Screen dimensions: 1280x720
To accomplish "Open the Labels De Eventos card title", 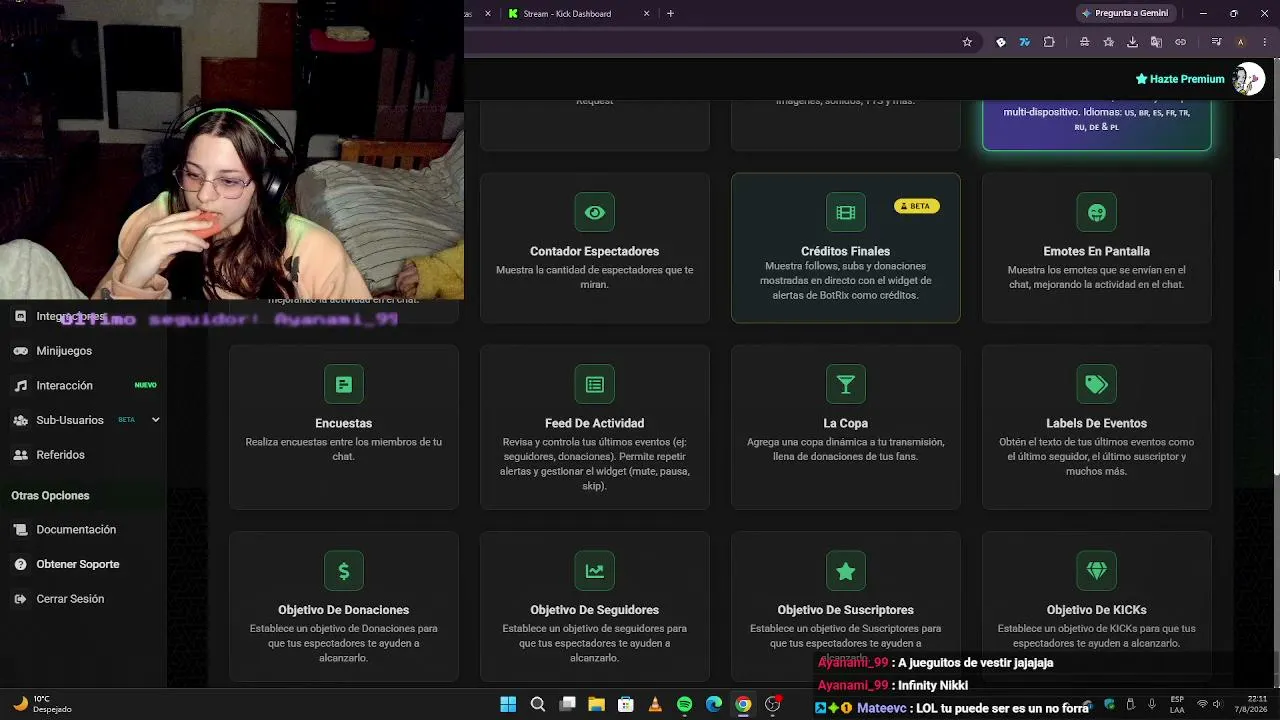I will [x=1097, y=423].
